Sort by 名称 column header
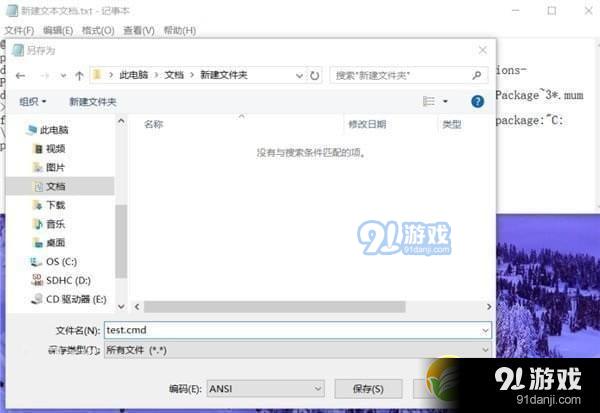 click(153, 124)
